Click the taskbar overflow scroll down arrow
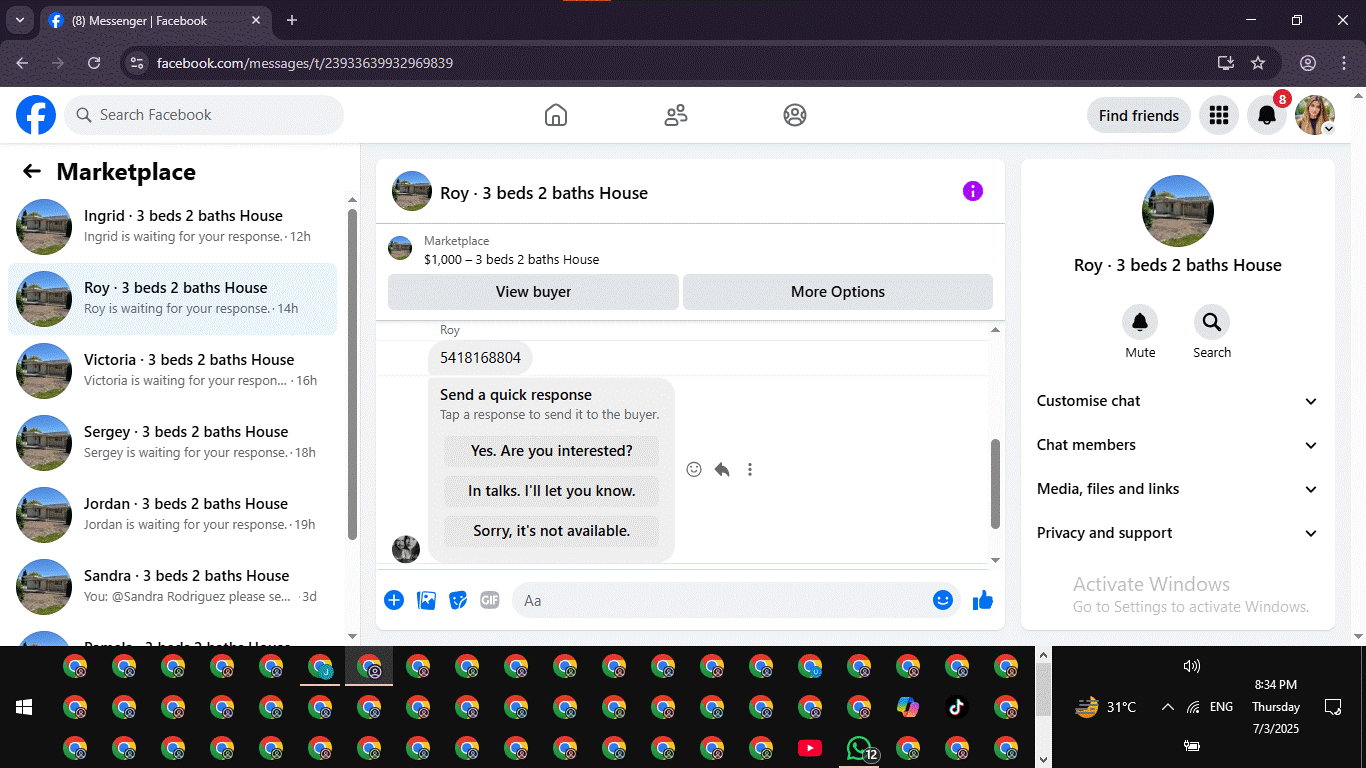Viewport: 1366px width, 768px height. [x=1044, y=759]
